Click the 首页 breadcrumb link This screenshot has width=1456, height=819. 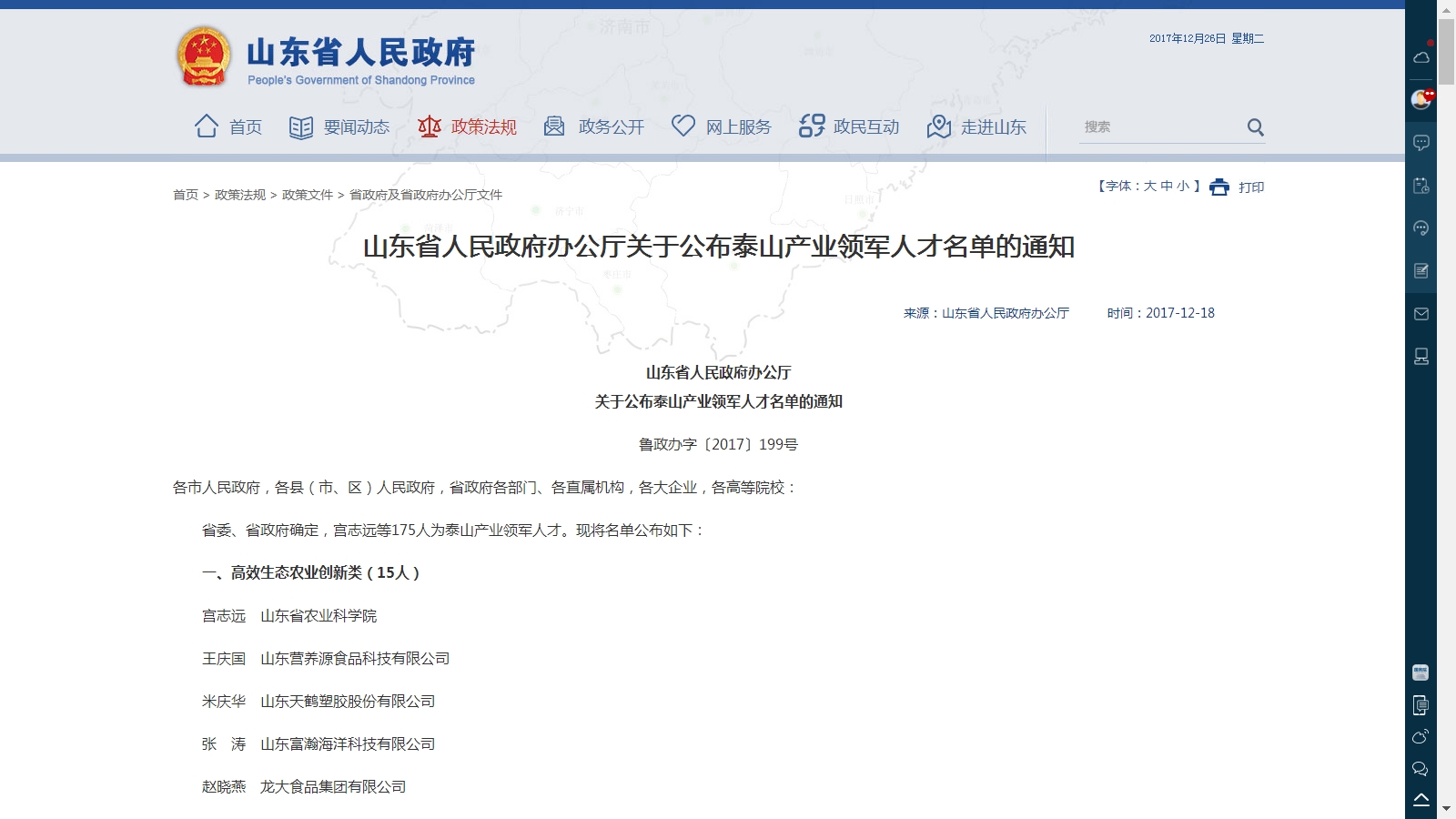click(x=186, y=195)
